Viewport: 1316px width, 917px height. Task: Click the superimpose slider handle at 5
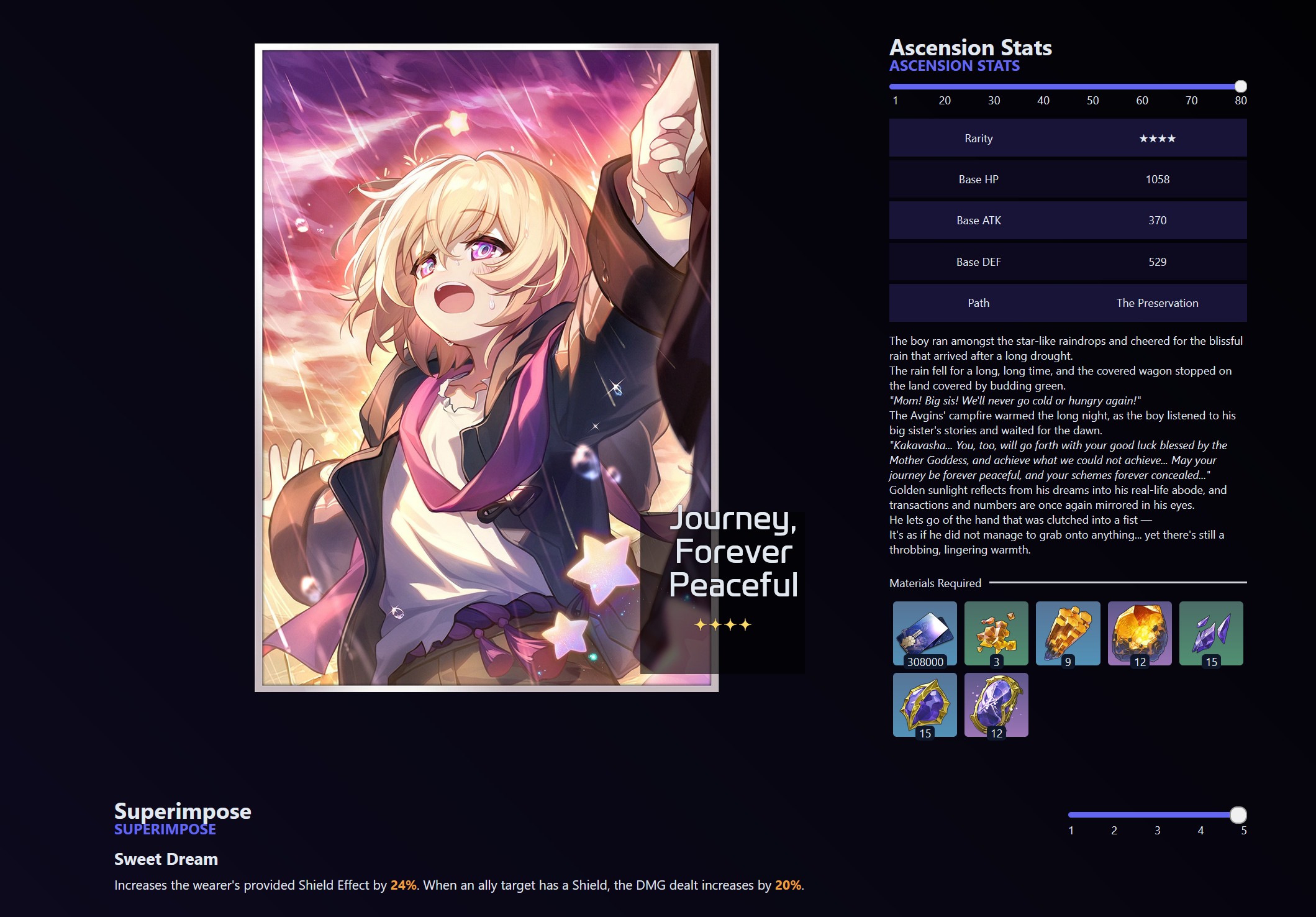click(1238, 814)
